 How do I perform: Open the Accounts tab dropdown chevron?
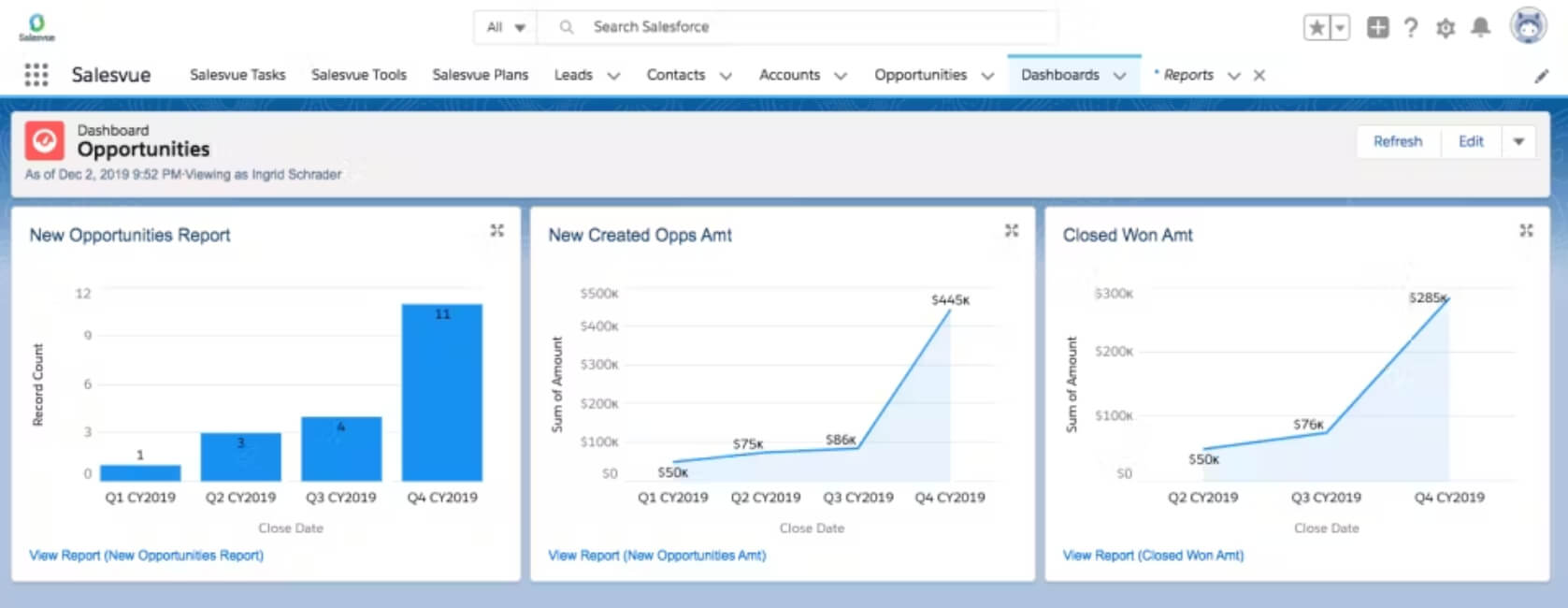point(841,76)
